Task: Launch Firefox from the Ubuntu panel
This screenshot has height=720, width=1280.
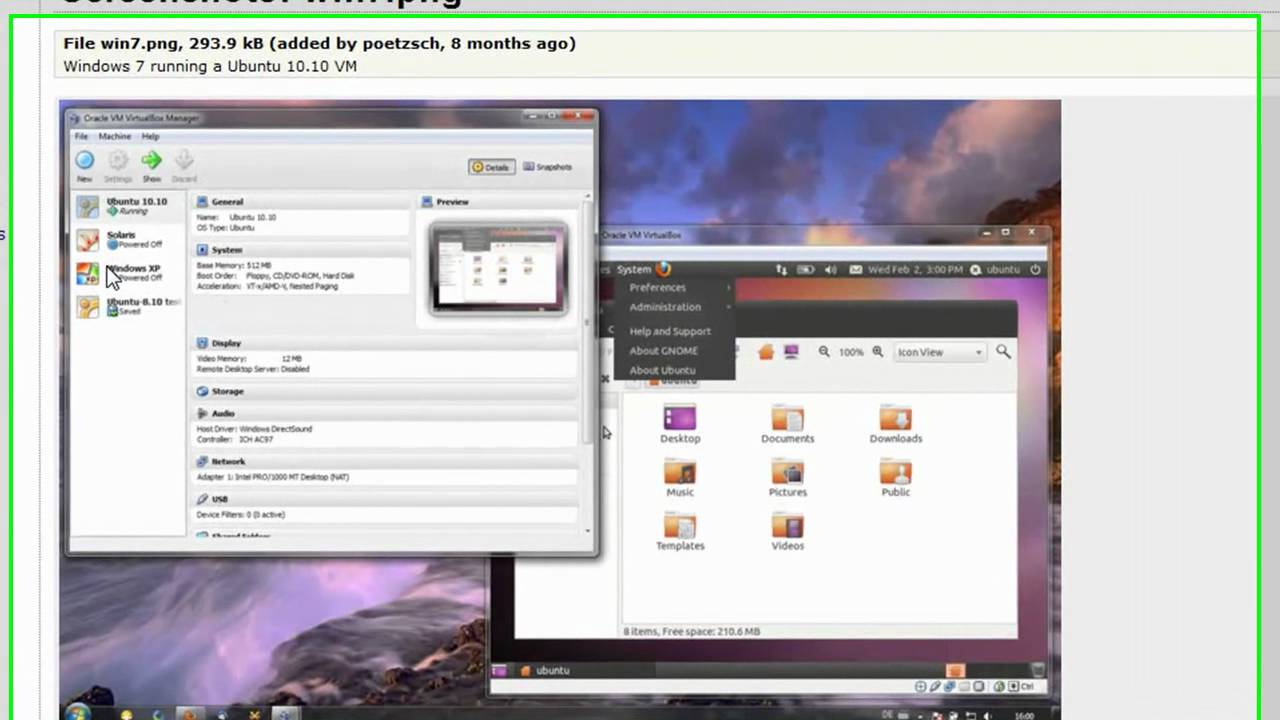Action: click(663, 269)
